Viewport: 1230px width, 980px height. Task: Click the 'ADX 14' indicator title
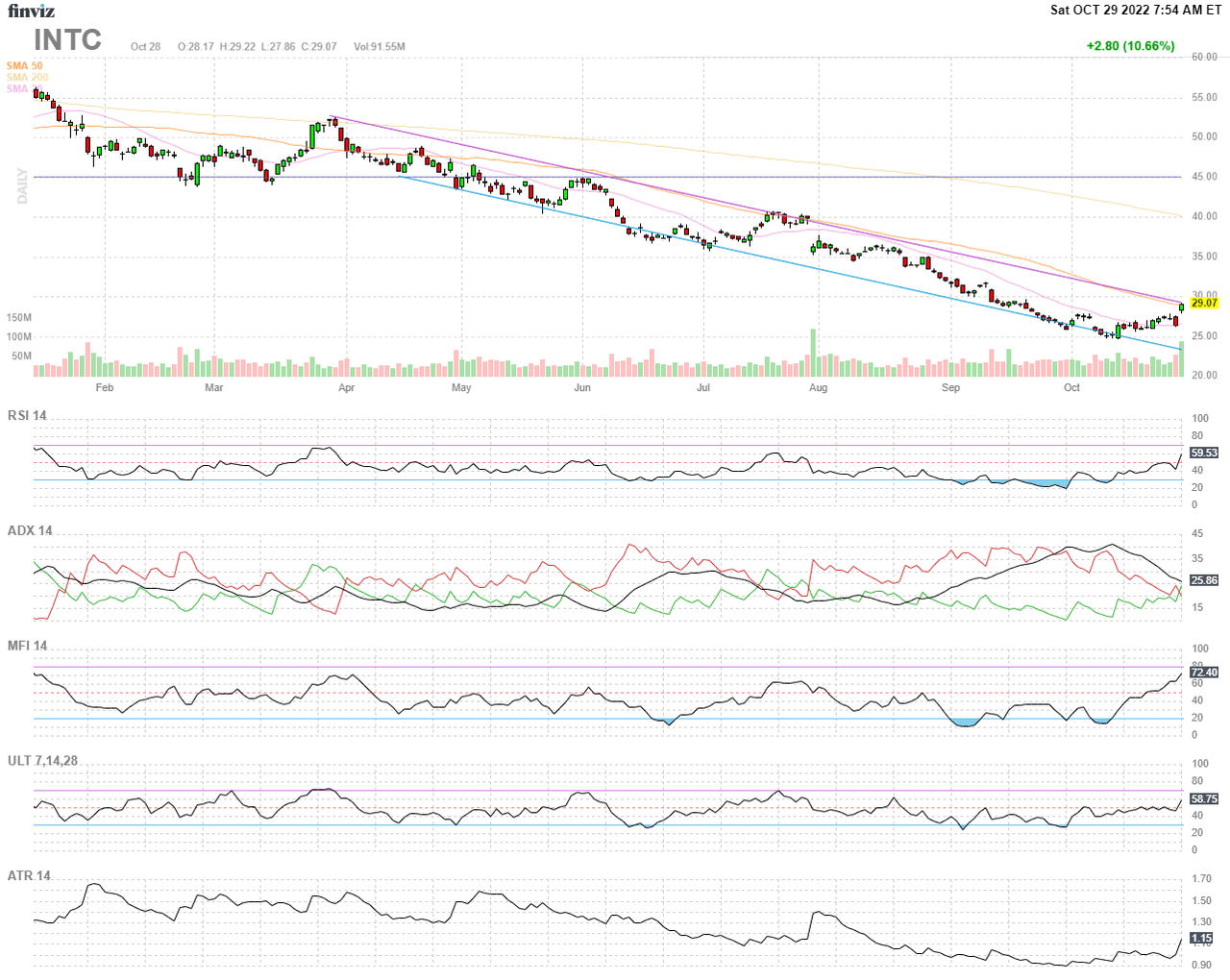tap(30, 530)
